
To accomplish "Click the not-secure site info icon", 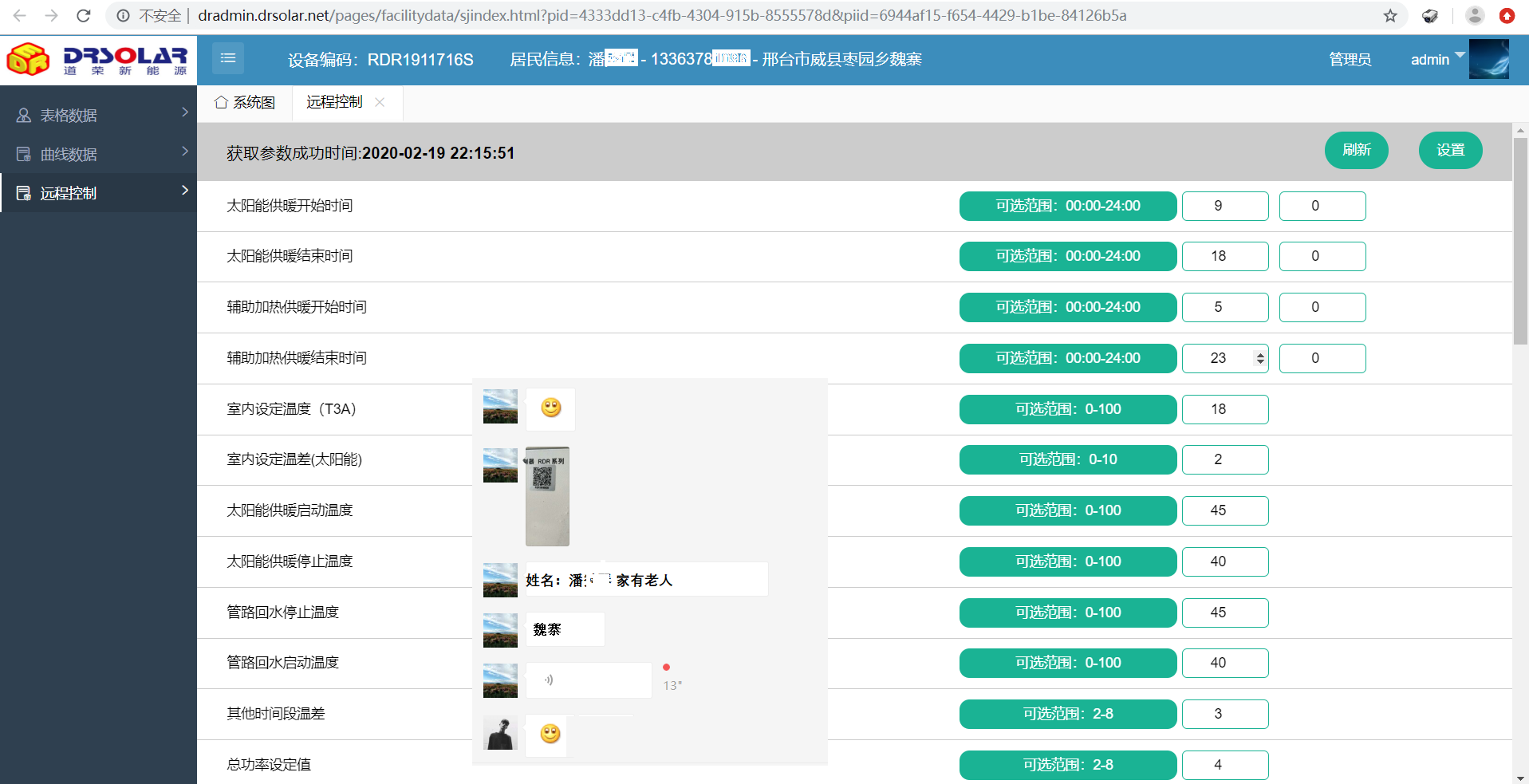I will (x=123, y=15).
